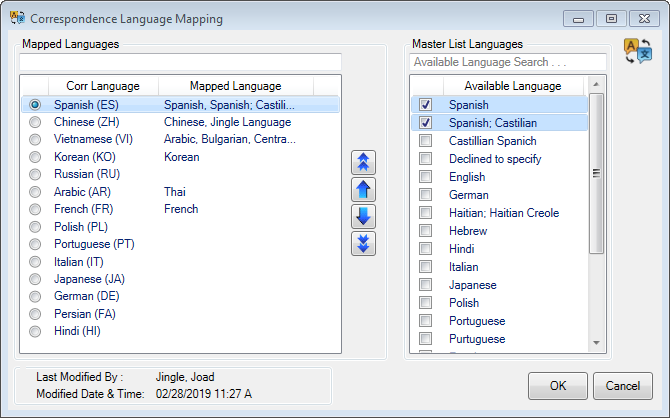Click the 'Jingle, Joad' modified-by name
Viewport: 670px width, 418px height.
point(185,377)
